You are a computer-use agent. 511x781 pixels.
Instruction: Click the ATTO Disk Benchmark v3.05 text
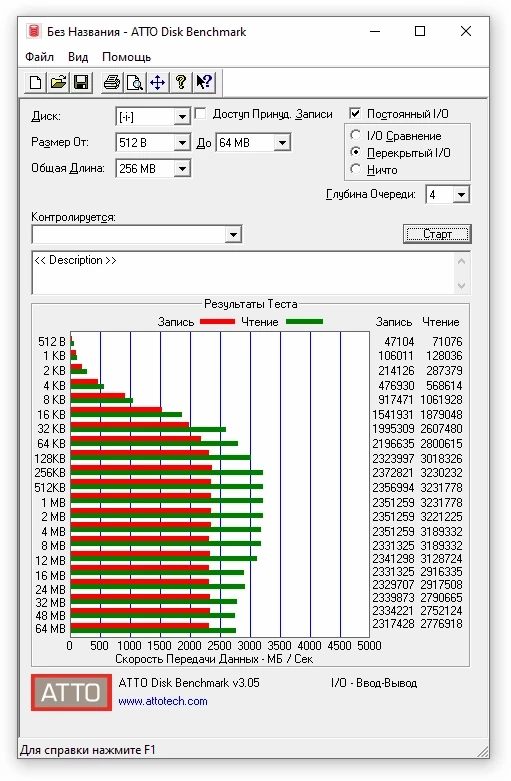pos(189,682)
